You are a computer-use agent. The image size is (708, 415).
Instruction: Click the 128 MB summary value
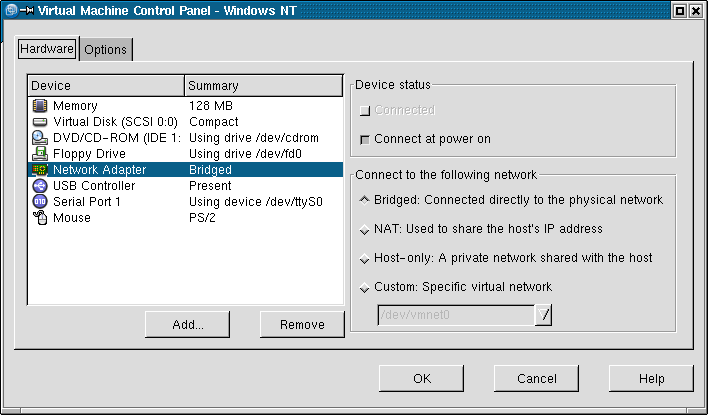(210, 106)
